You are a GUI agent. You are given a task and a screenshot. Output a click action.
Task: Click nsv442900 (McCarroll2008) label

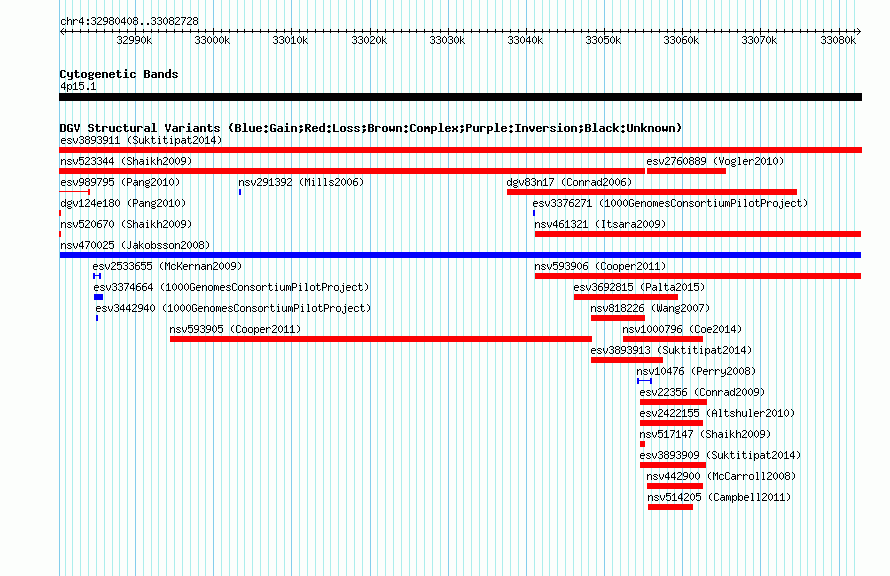click(x=721, y=476)
